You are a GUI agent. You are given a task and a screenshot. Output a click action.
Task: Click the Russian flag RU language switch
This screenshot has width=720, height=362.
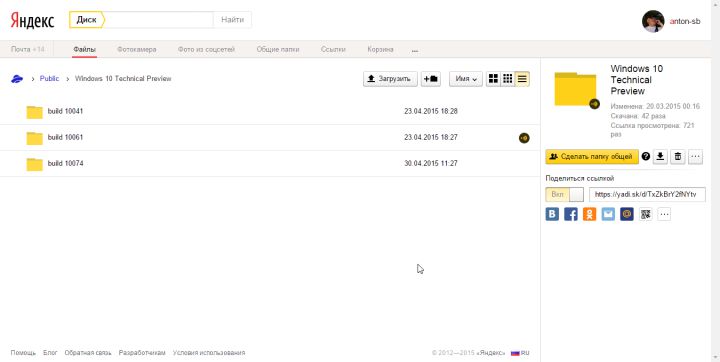(x=520, y=353)
